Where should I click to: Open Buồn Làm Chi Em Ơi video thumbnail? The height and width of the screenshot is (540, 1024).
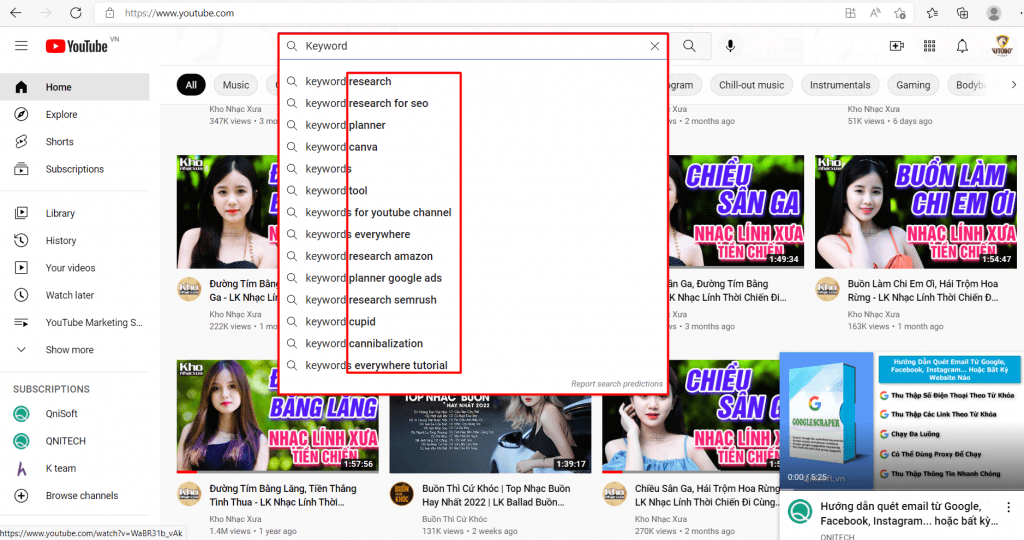pos(916,212)
